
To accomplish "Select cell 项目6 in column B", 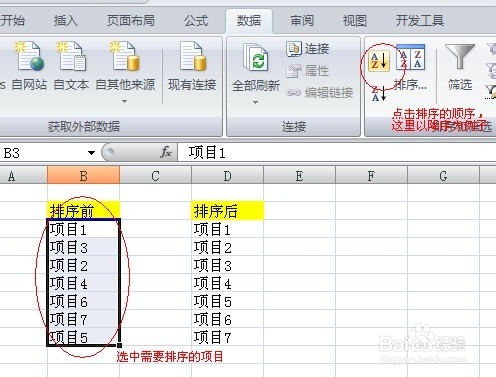I will click(x=83, y=301).
